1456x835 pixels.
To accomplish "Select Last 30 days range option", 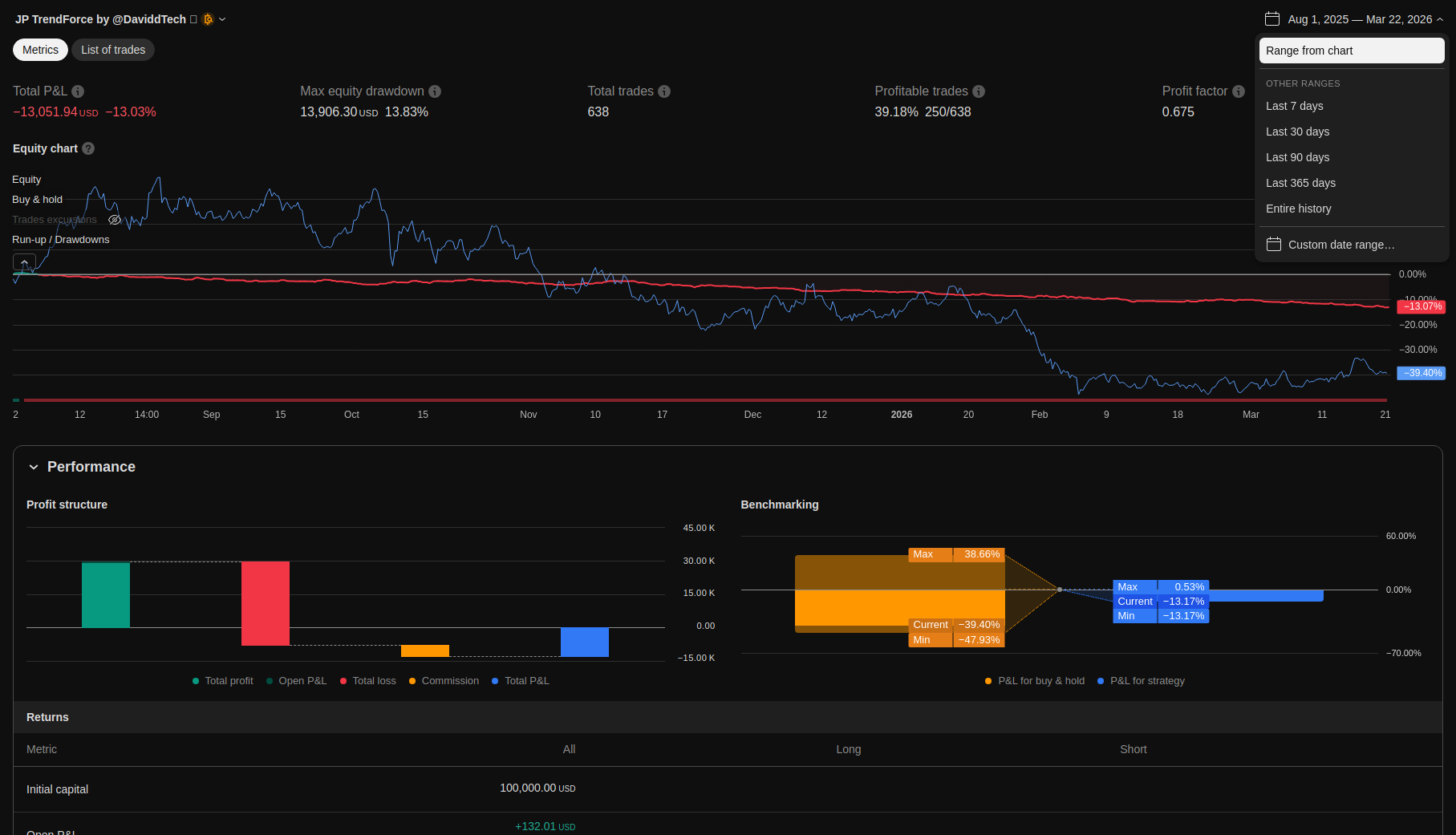I will pos(1297,132).
